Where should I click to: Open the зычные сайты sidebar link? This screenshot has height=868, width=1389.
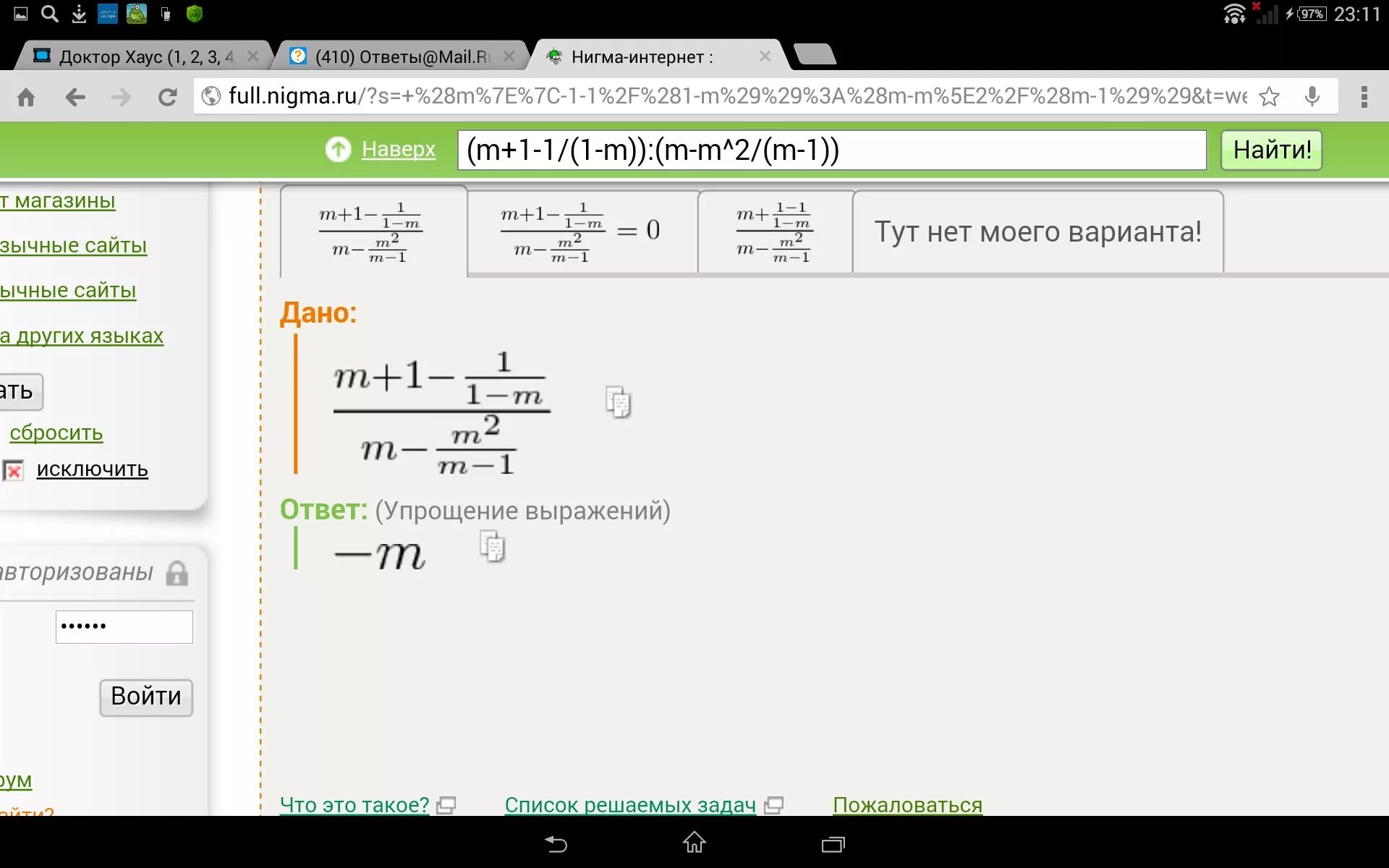click(73, 246)
